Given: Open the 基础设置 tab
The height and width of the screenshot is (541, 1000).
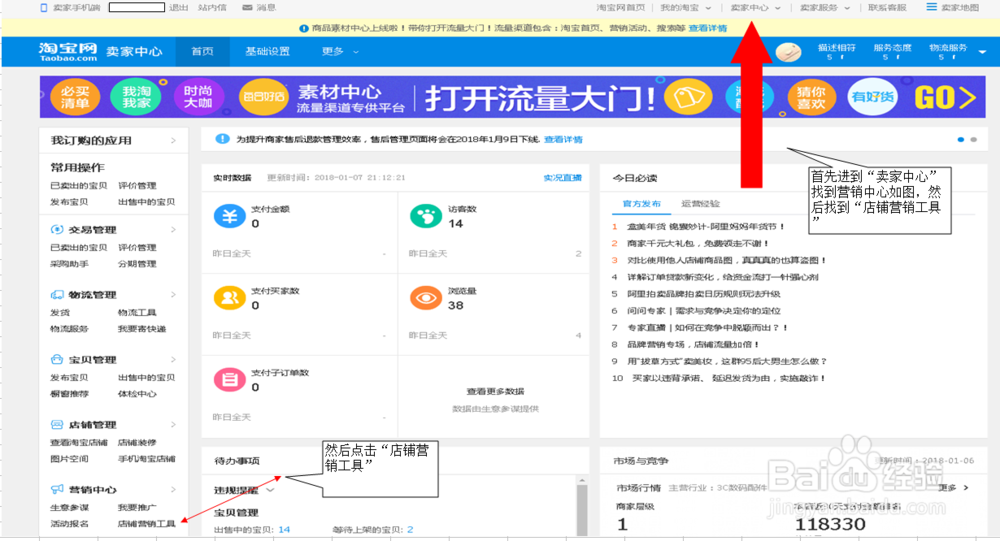Looking at the screenshot, I should tap(267, 52).
